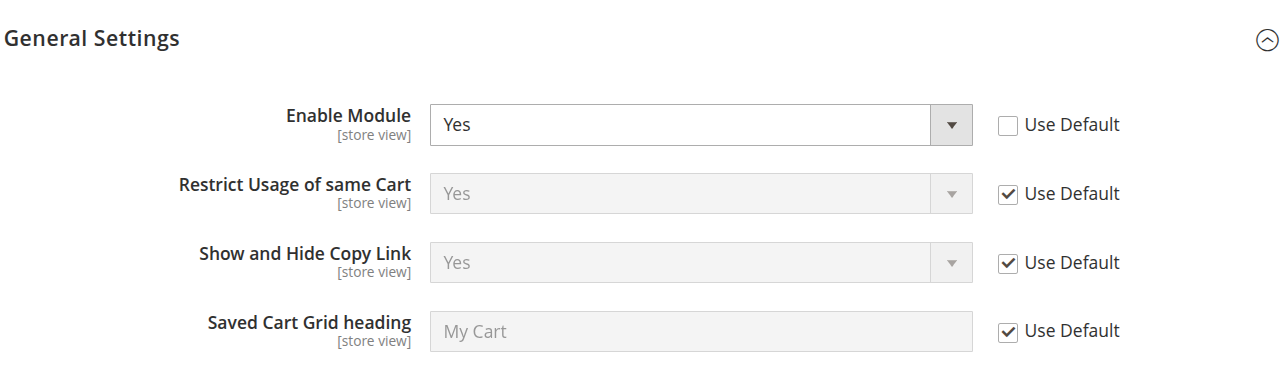This screenshot has width=1280, height=384.
Task: Click the Saved Cart Grid heading label
Action: pyautogui.click(x=309, y=323)
